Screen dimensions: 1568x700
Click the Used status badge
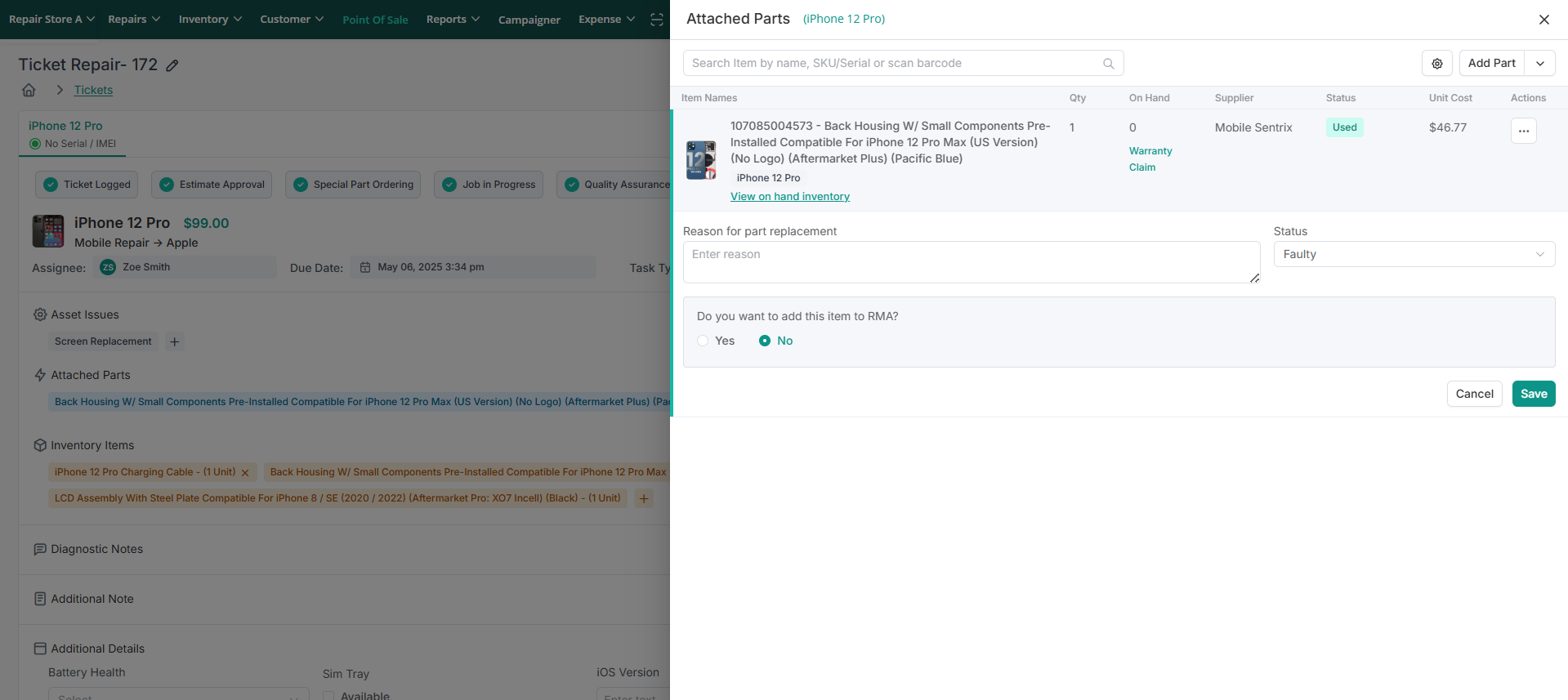[1344, 127]
